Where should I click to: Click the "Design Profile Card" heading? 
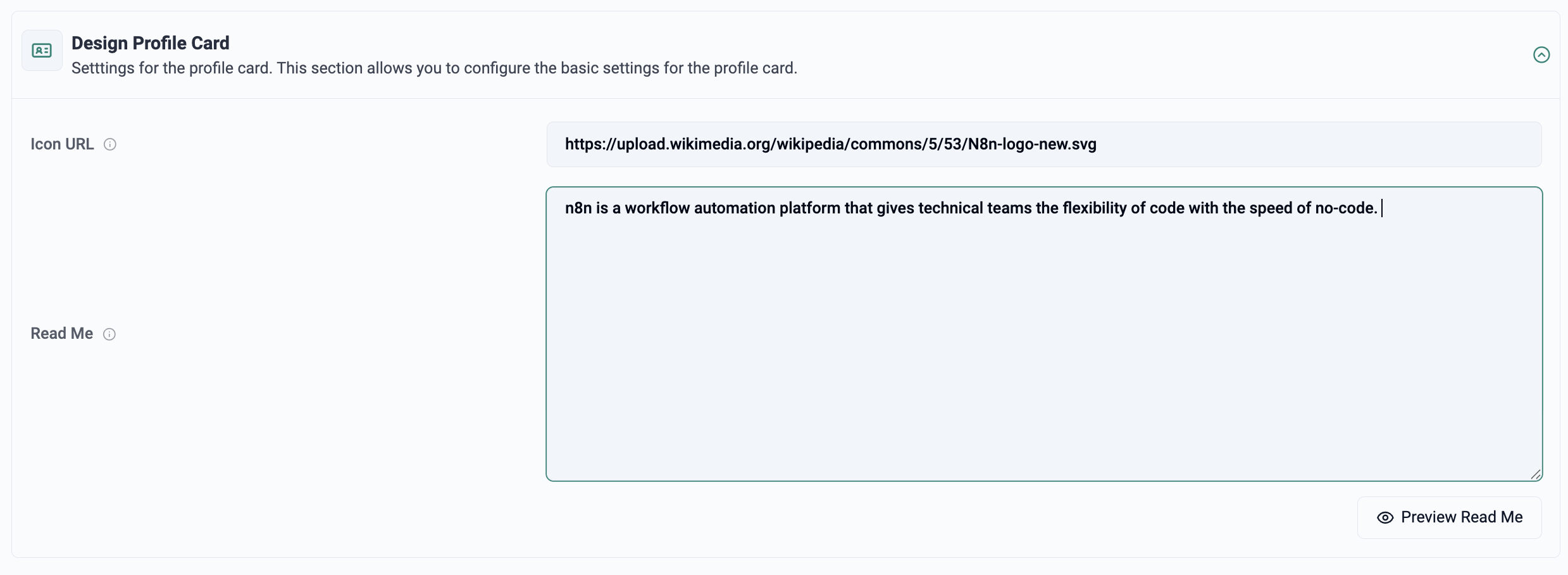[150, 43]
